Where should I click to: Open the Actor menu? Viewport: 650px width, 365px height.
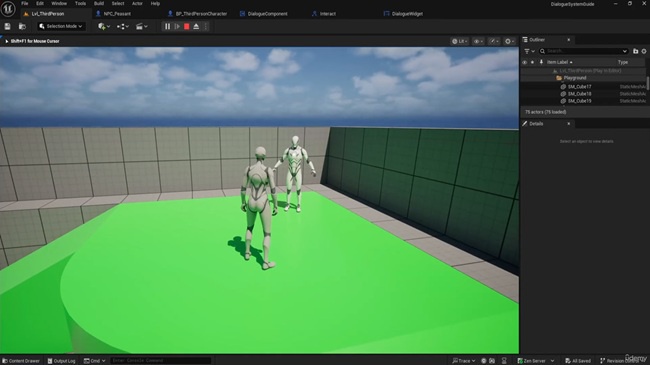(137, 3)
